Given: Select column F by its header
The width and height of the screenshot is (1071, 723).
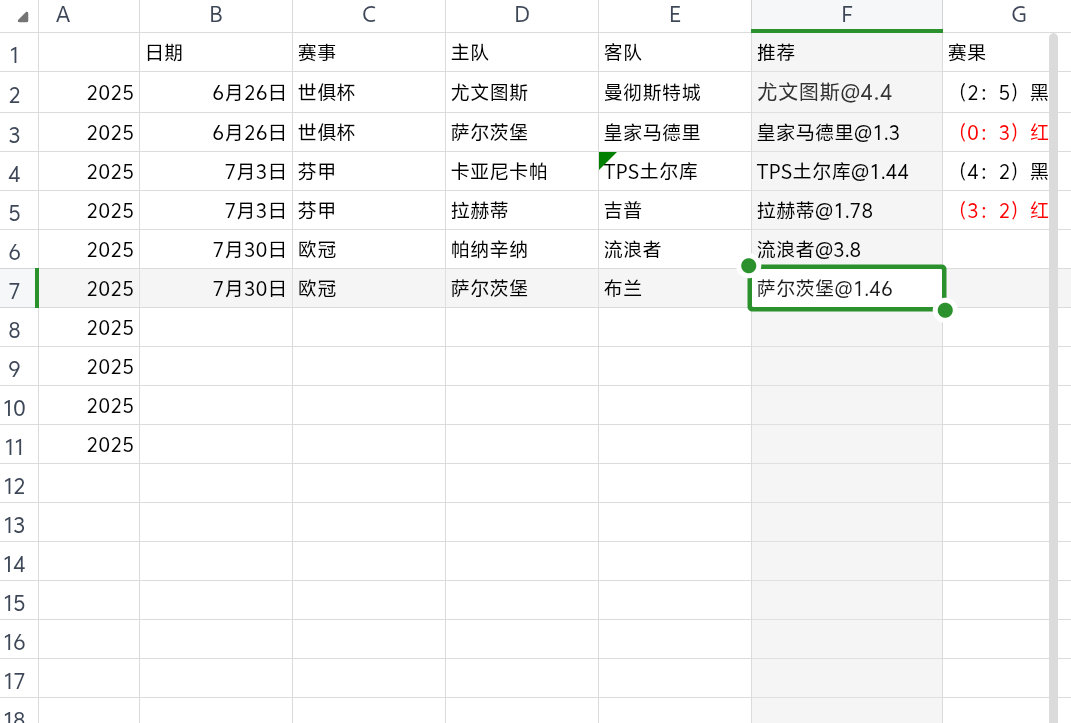Looking at the screenshot, I should pyautogui.click(x=847, y=15).
